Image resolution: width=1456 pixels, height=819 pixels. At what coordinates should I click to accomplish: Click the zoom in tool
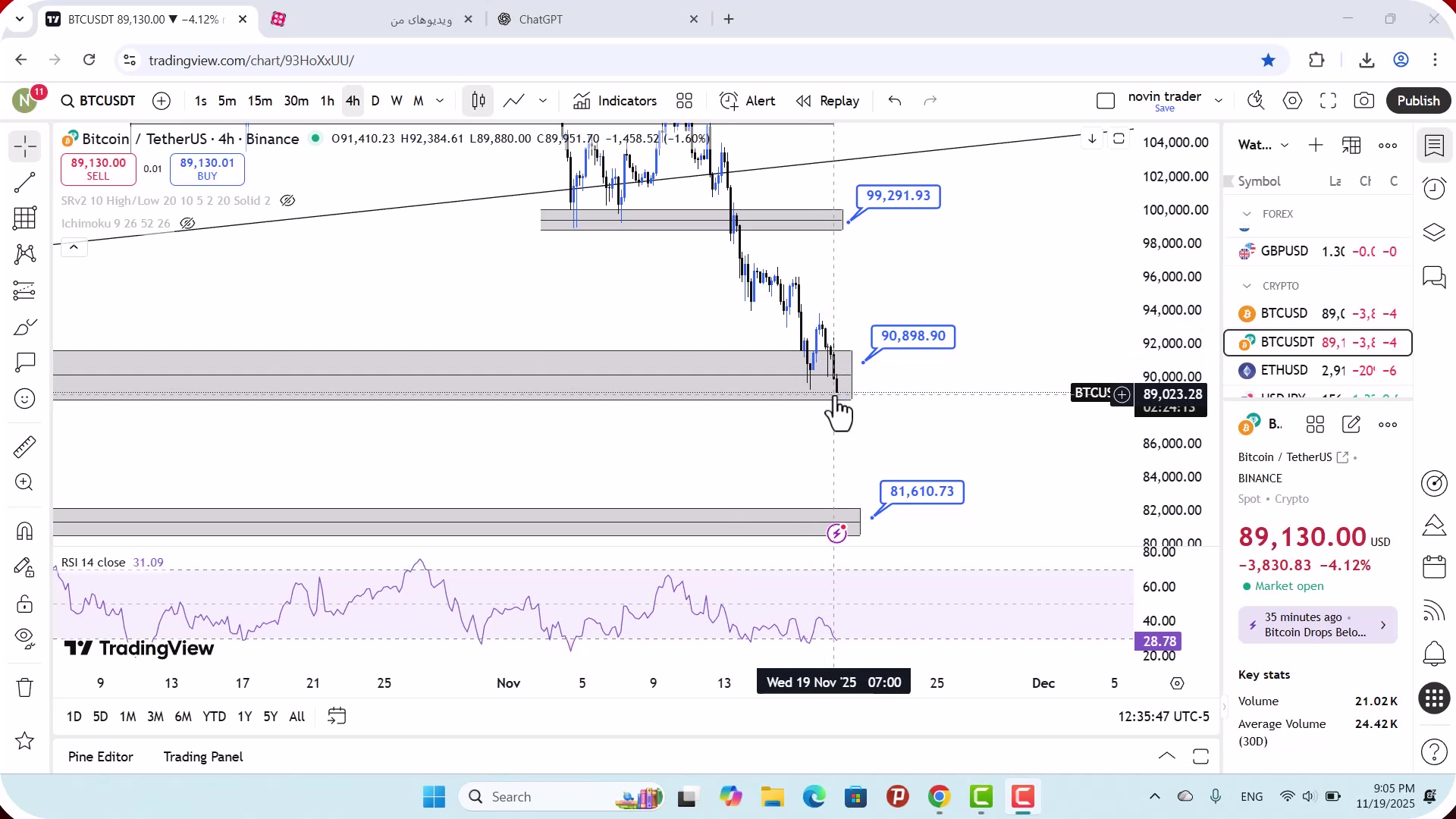click(25, 482)
